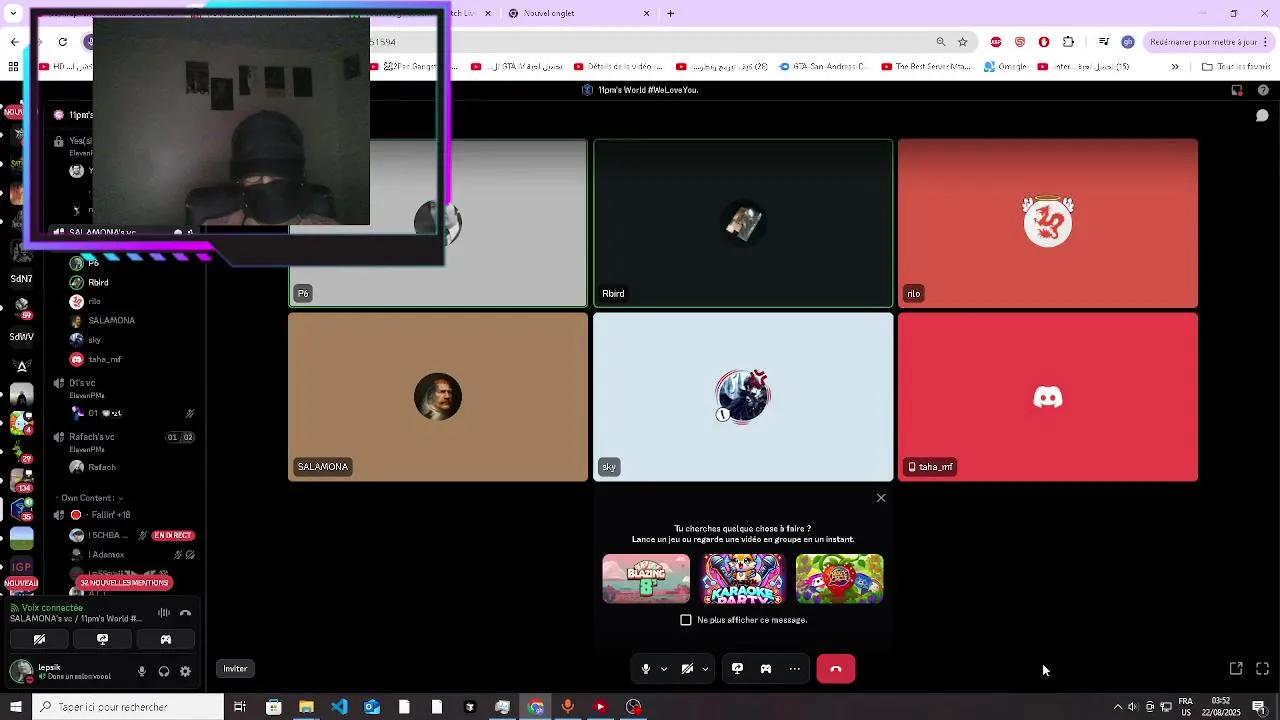The image size is (1280, 720).
Task: Open microphone options arrow in call bar
Action: 663,669
